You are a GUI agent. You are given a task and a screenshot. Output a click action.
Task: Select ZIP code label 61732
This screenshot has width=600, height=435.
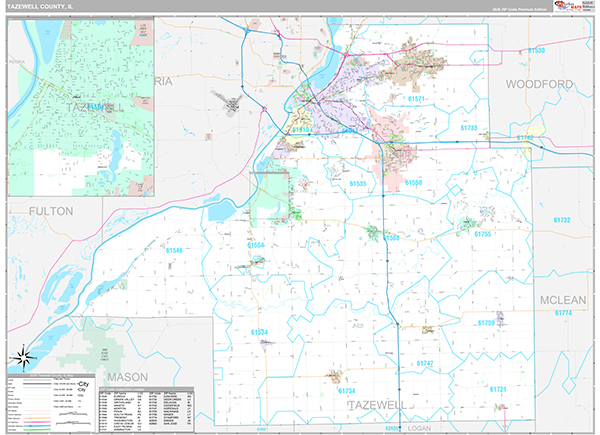click(562, 220)
